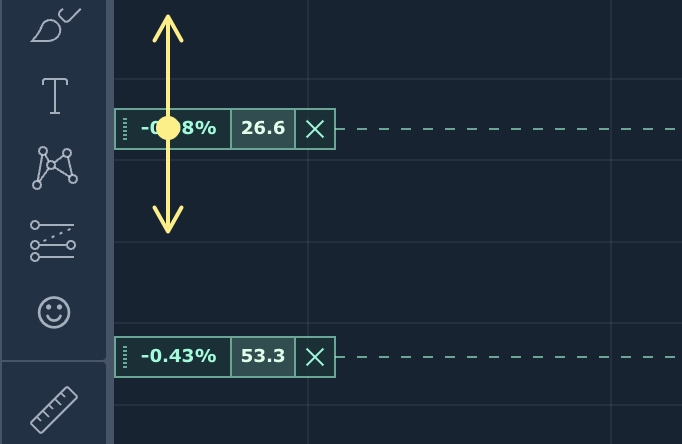The width and height of the screenshot is (682, 444).
Task: Select the dashed line at the 26.6 level
Action: point(509,129)
